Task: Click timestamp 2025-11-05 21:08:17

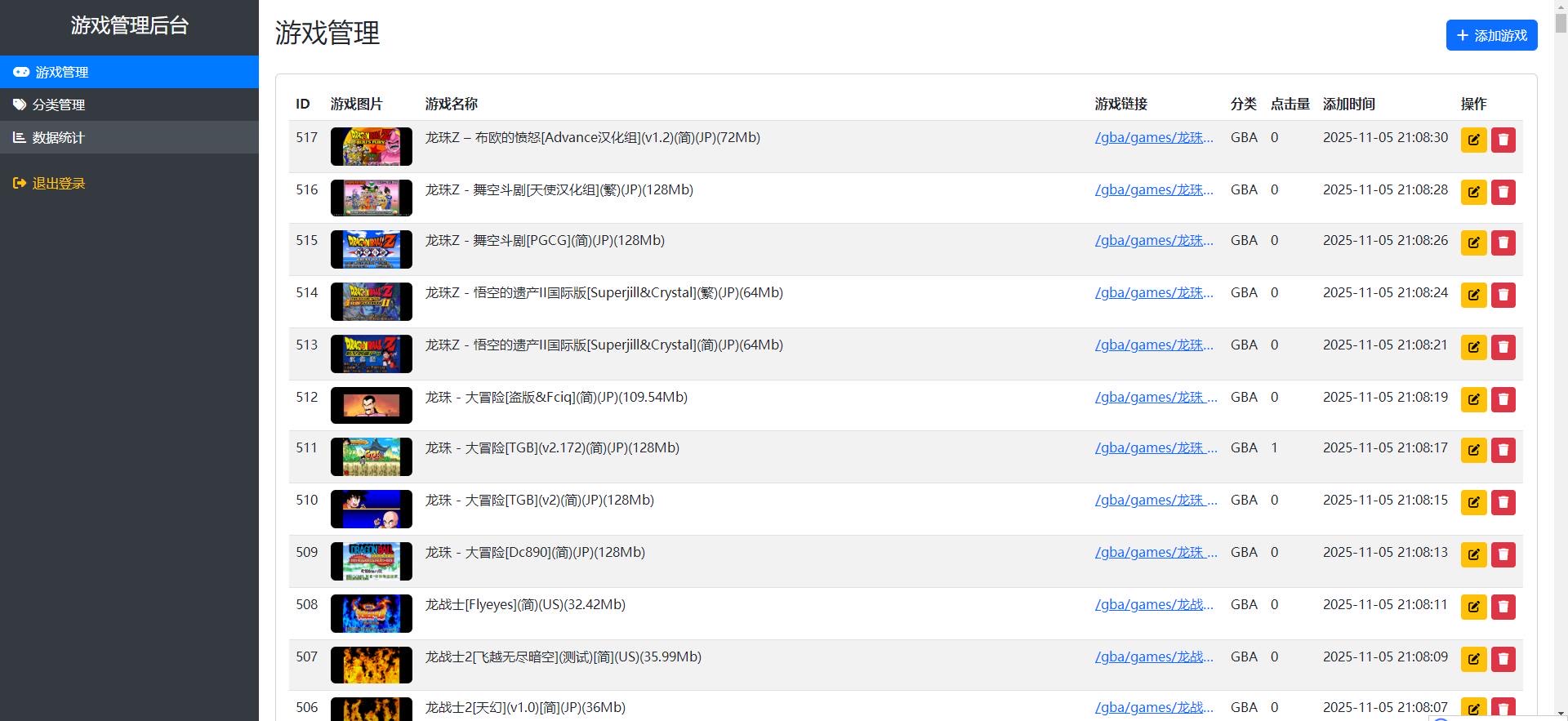Action: click(1385, 447)
